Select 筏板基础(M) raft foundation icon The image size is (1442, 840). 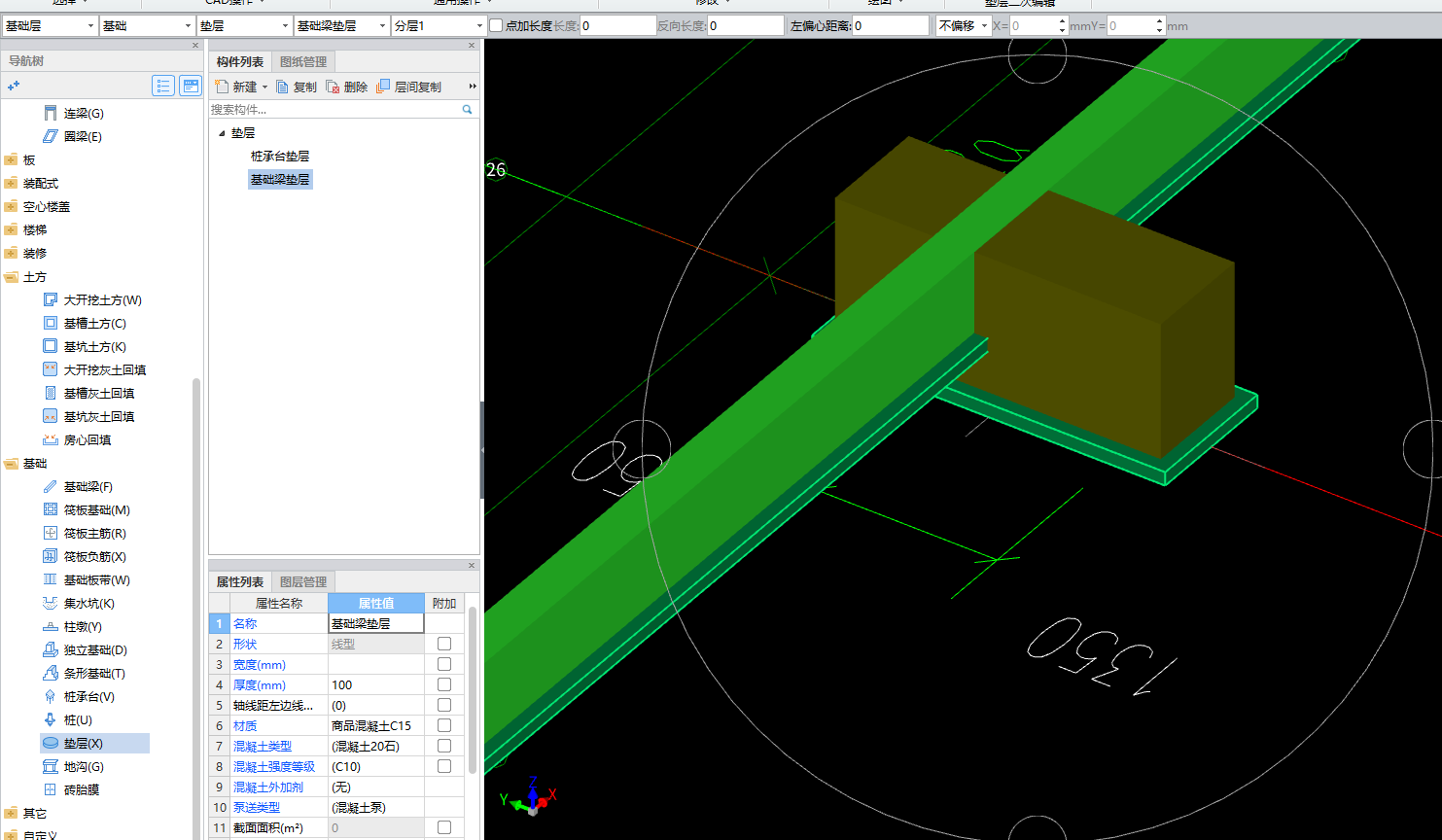(51, 510)
